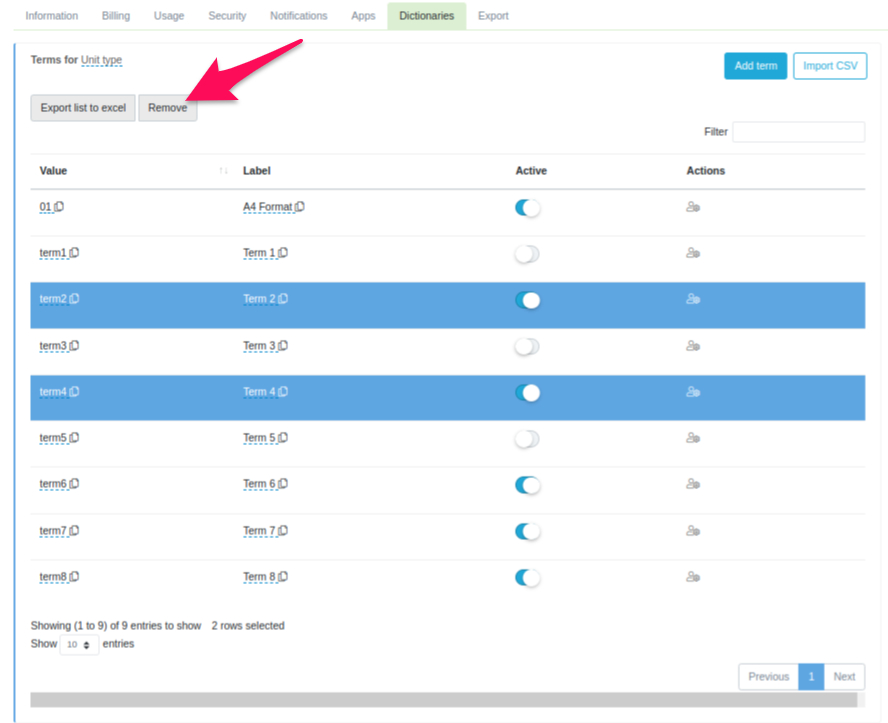
Task: Open the Notifications tab
Action: click(x=298, y=16)
